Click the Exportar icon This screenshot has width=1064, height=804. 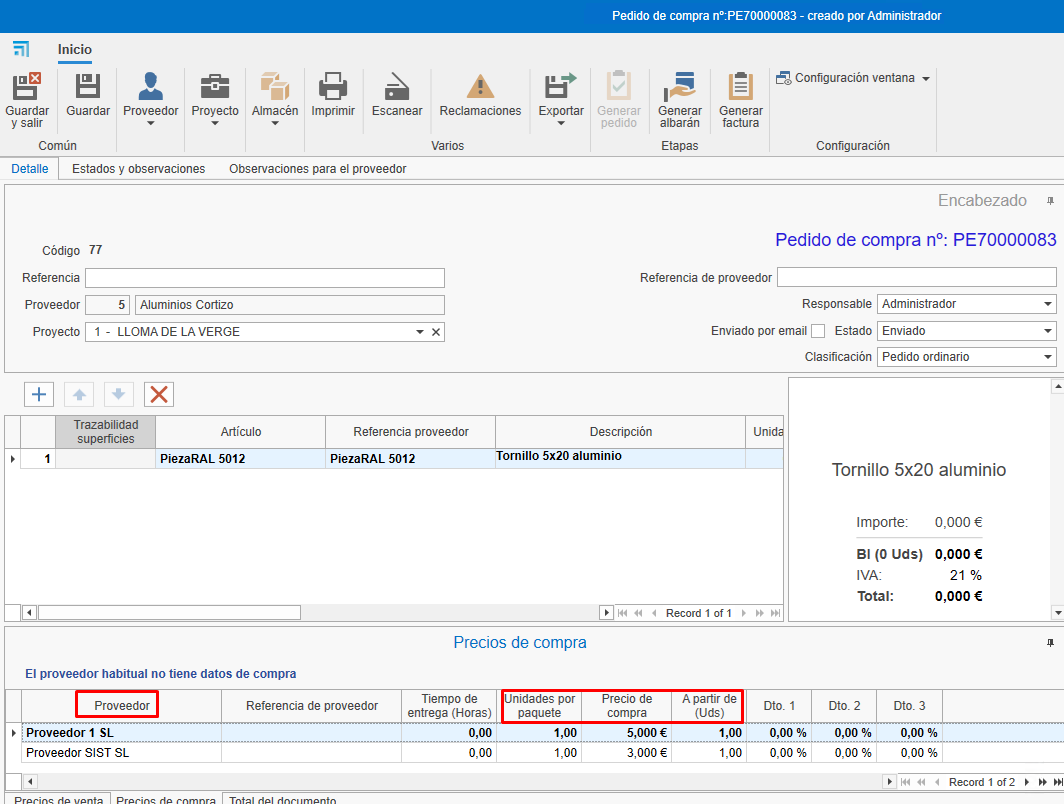click(560, 87)
